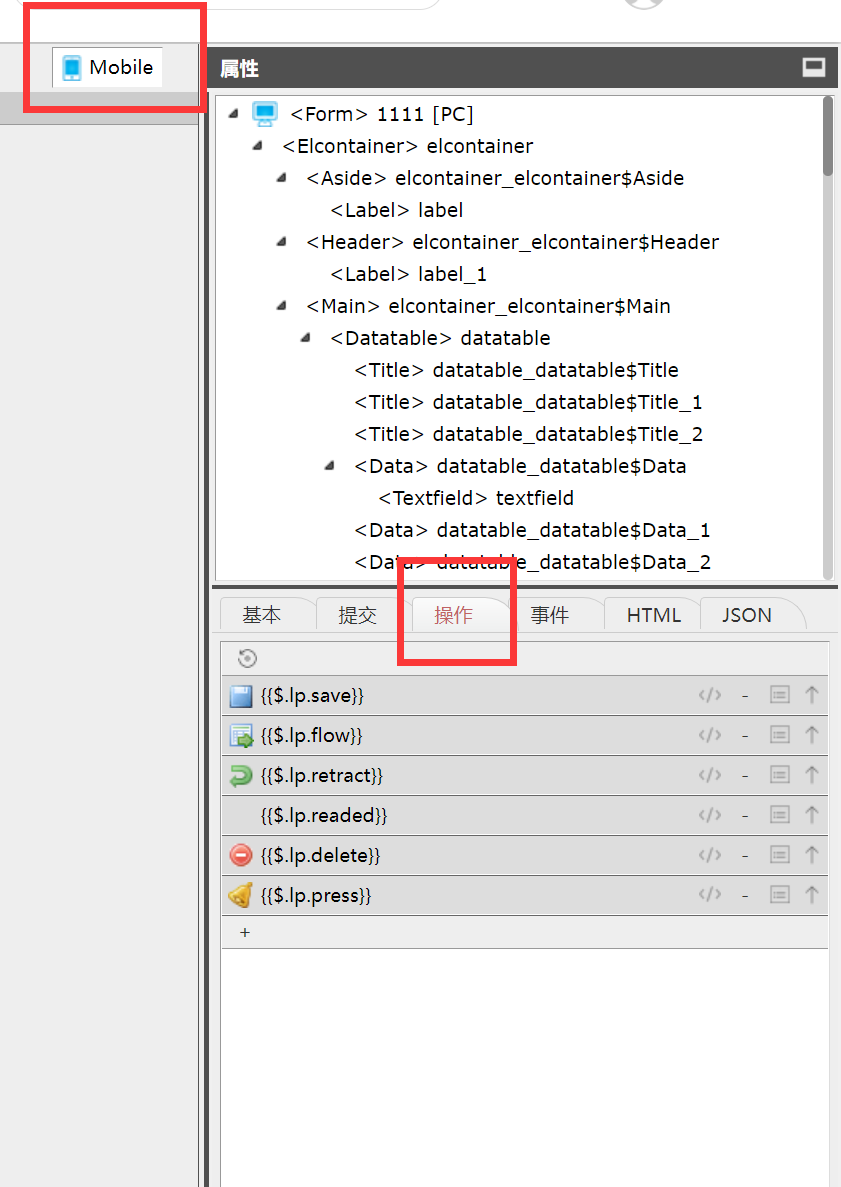Open properties list icon for {{$.lp.flow}}
The height and width of the screenshot is (1187, 841).
[780, 735]
